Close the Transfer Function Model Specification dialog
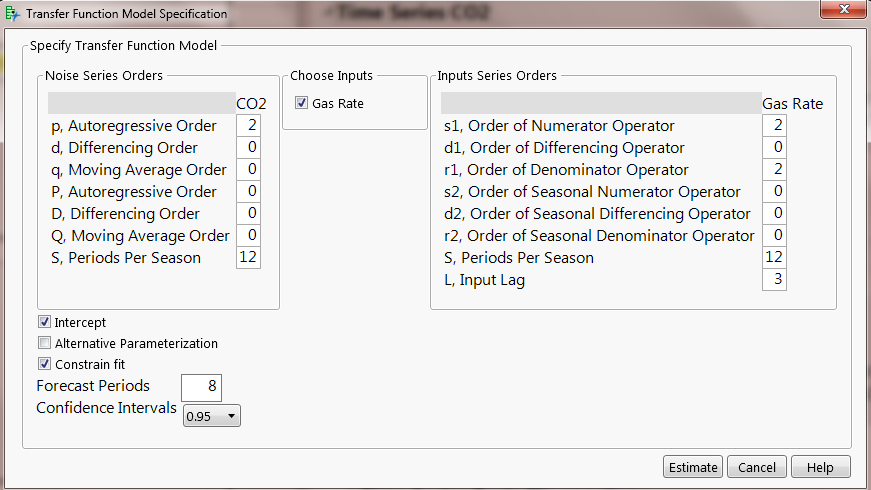This screenshot has width=871, height=490. click(843, 9)
